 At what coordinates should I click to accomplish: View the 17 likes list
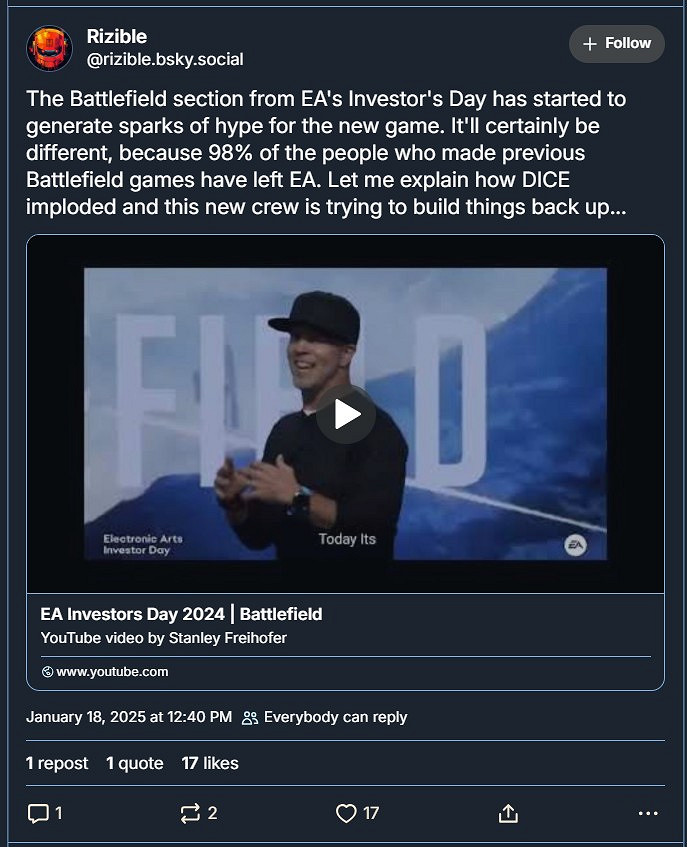pos(210,763)
